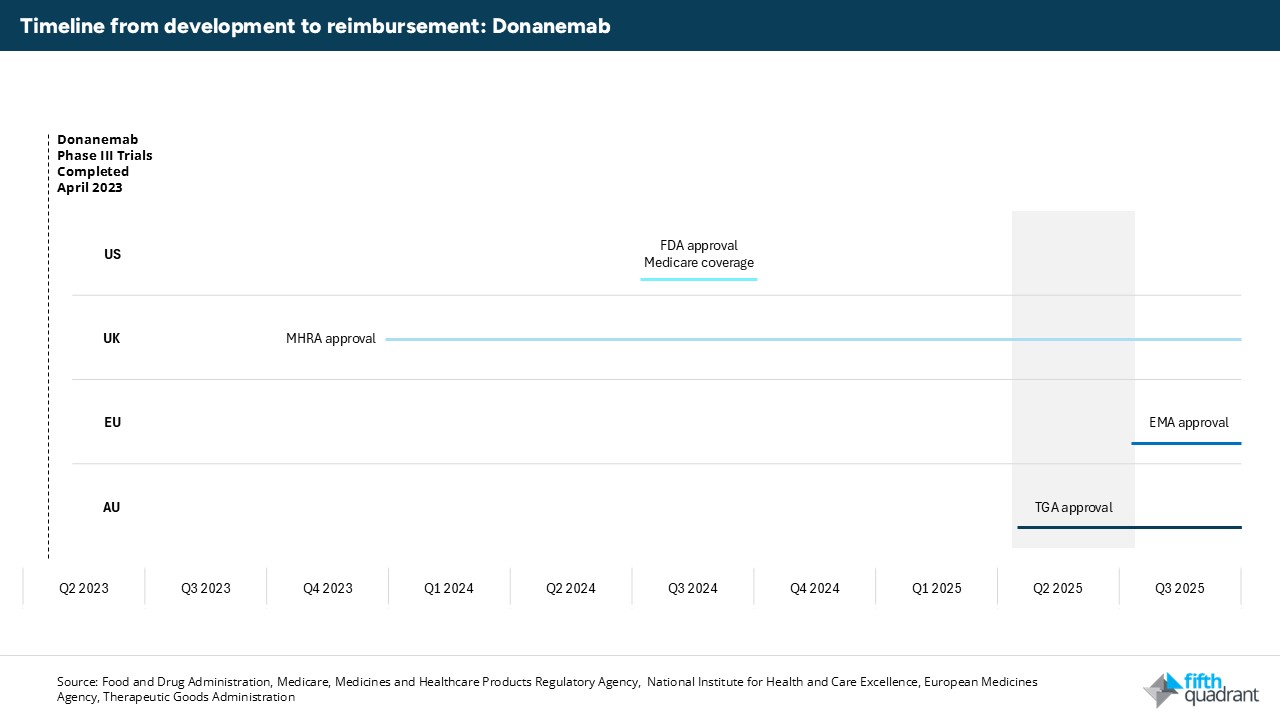Click the MHRA approval label

331,339
